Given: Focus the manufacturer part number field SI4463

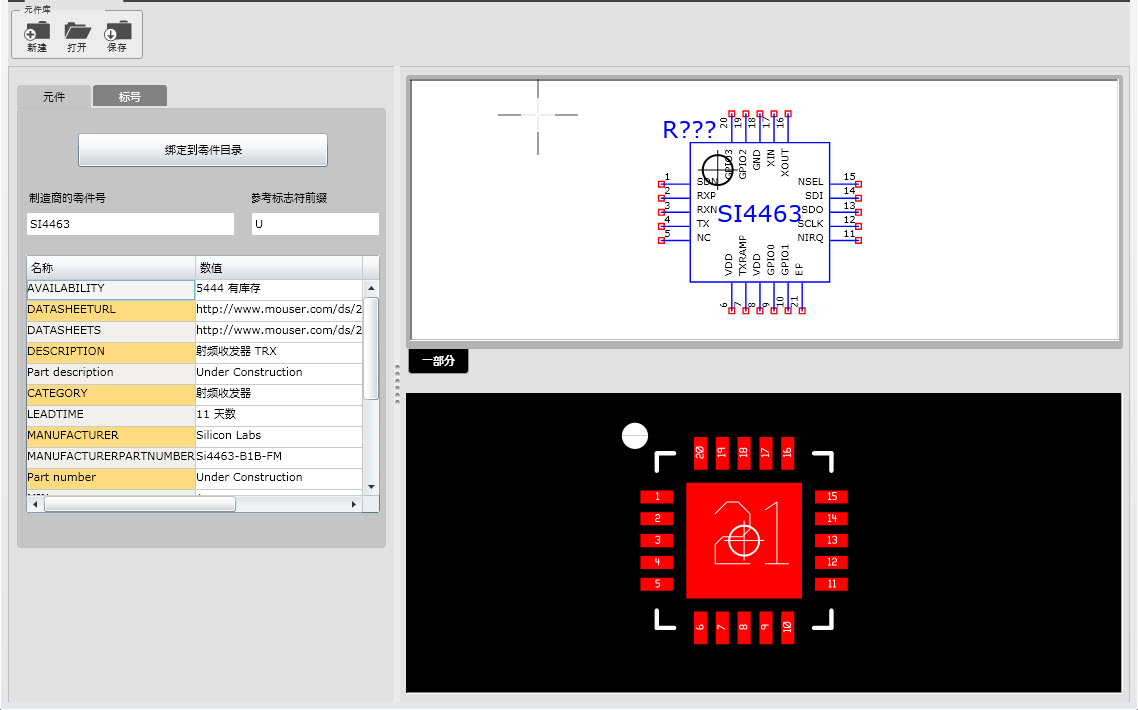Looking at the screenshot, I should [x=131, y=224].
